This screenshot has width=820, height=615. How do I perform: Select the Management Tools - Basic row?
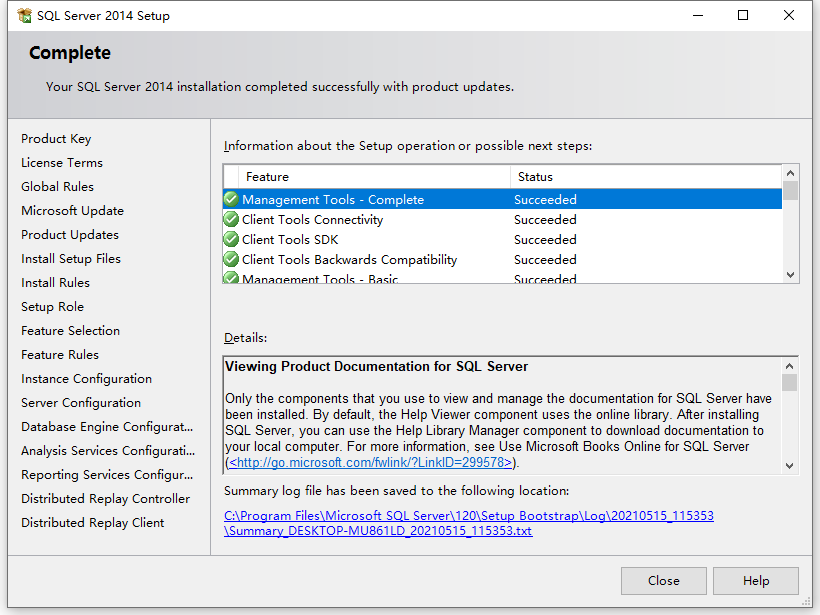[503, 277]
